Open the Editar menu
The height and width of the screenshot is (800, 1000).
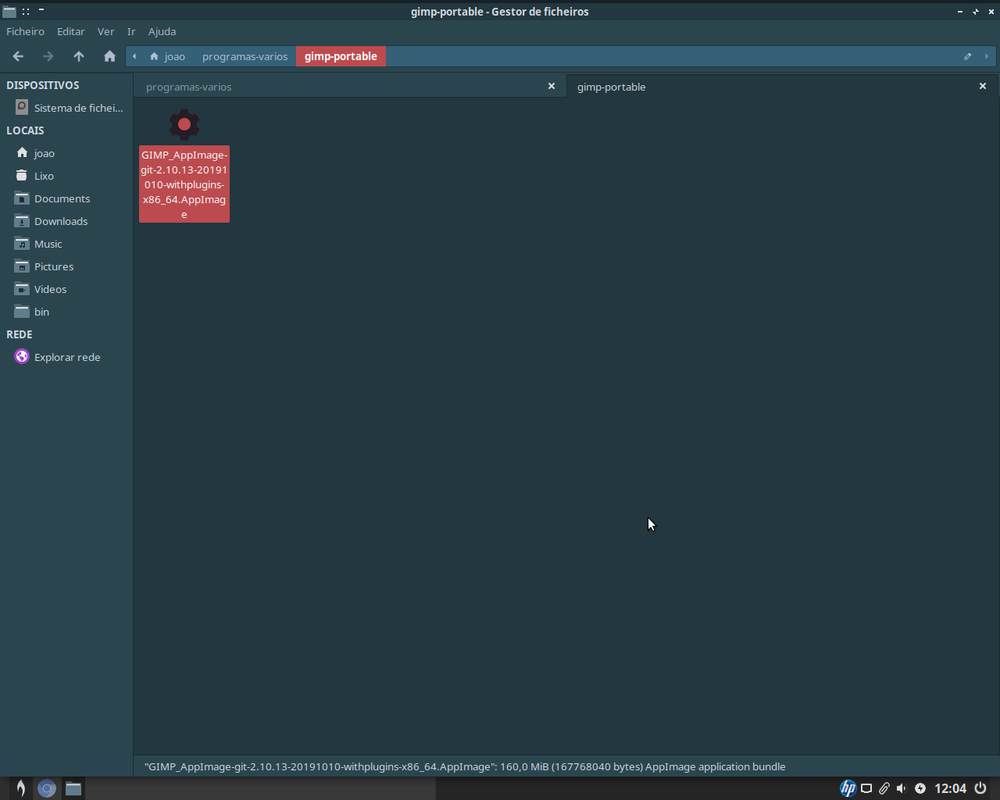[x=71, y=31]
